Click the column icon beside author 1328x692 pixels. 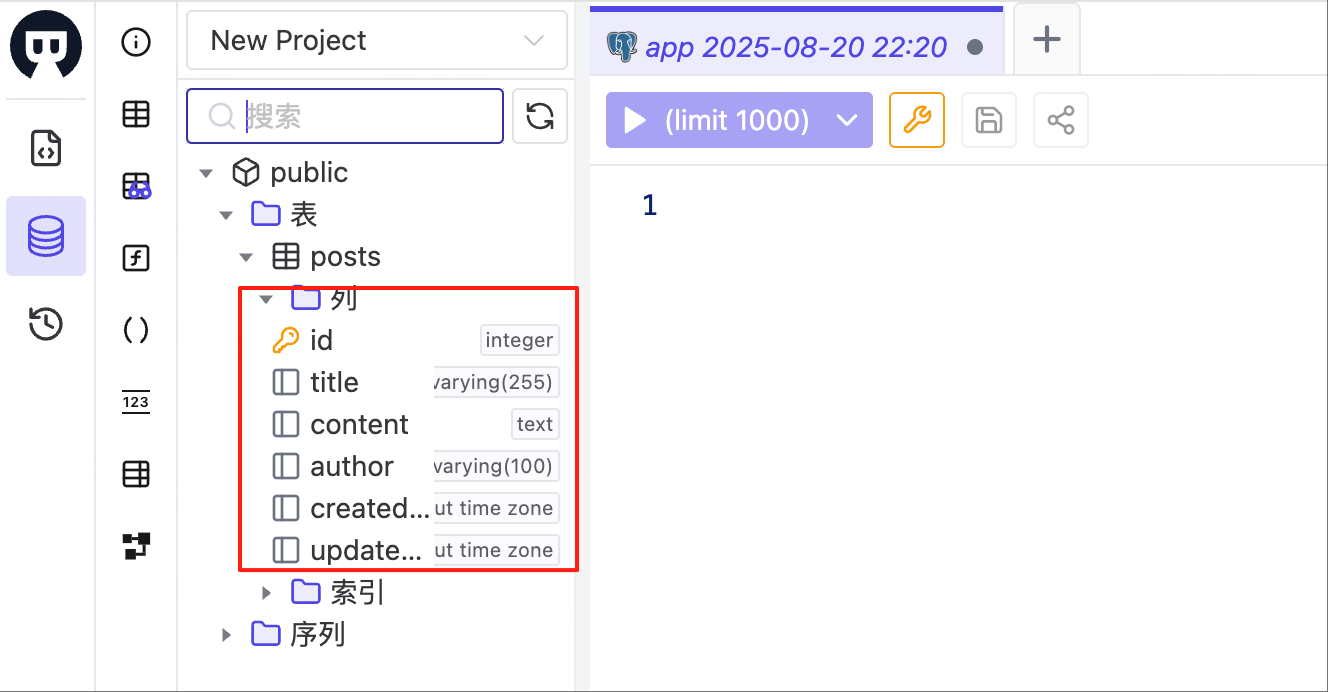[x=286, y=466]
